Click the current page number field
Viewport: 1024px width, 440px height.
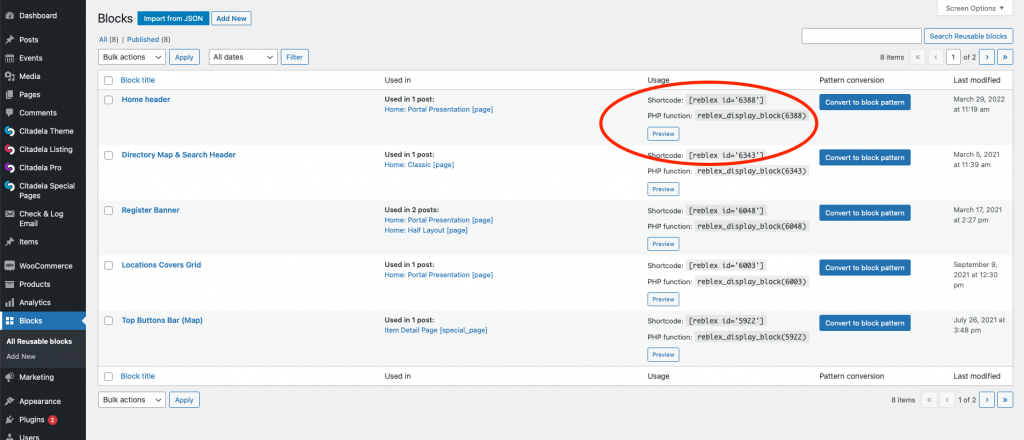click(954, 57)
